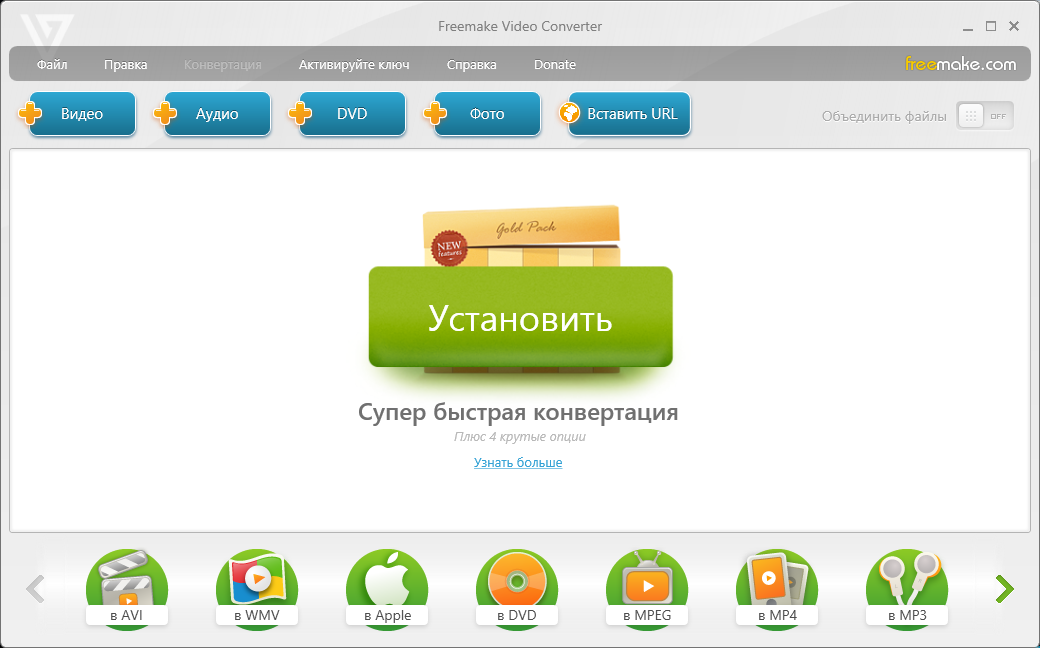The height and width of the screenshot is (648, 1040).
Task: Open the Конвертация menu
Action: tap(223, 64)
